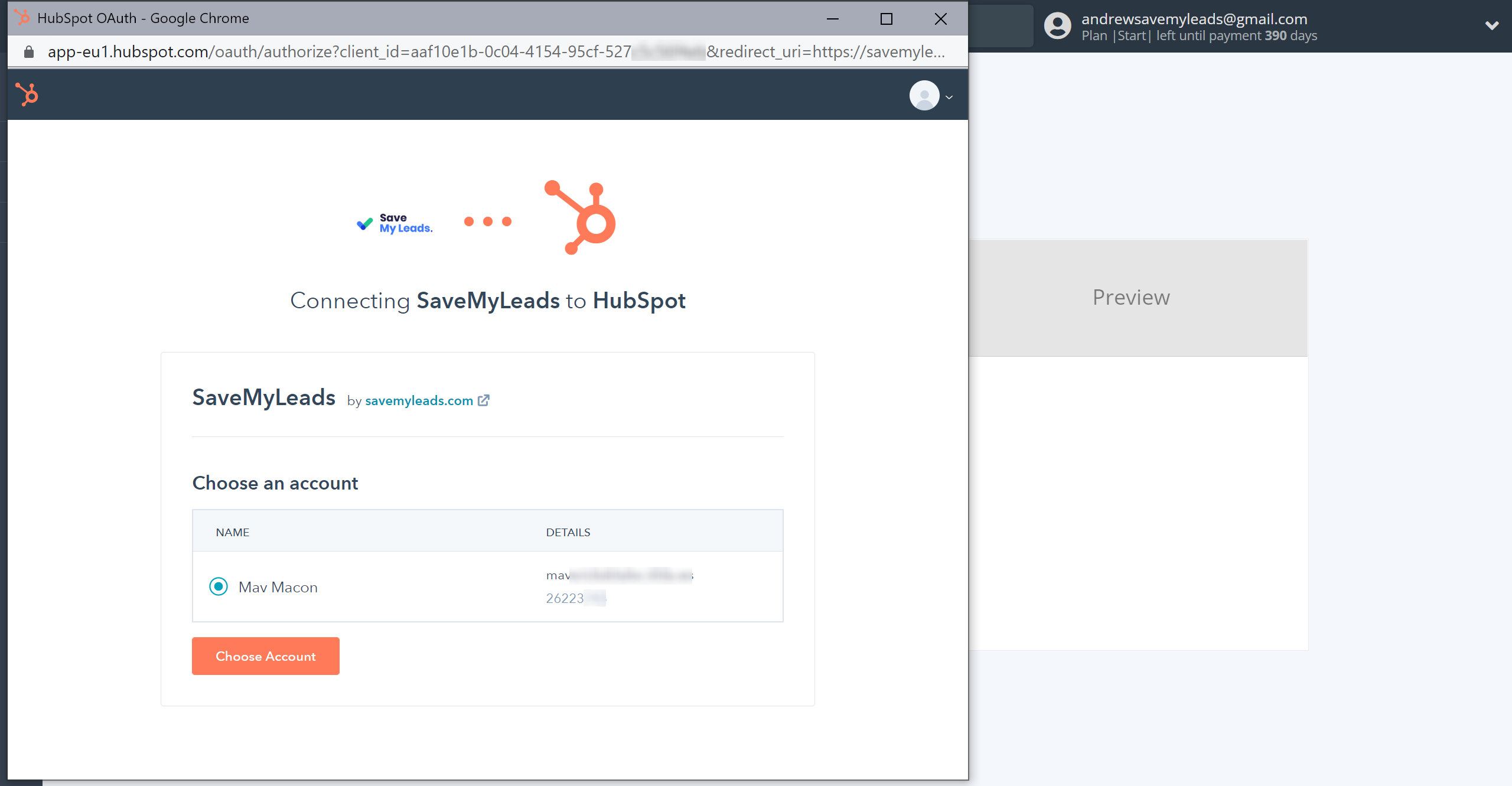
Task: Click the account ID starting with 26223
Action: [x=576, y=598]
